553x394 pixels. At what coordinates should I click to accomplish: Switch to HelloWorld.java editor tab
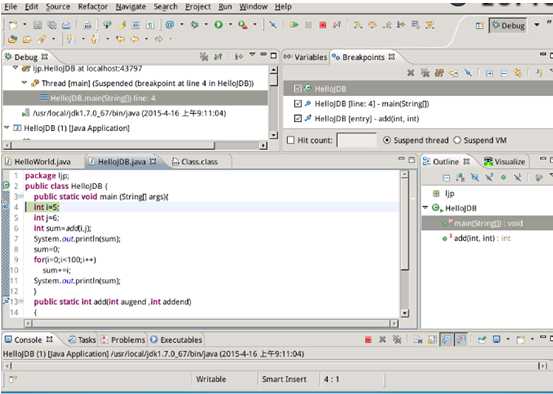tap(38, 162)
